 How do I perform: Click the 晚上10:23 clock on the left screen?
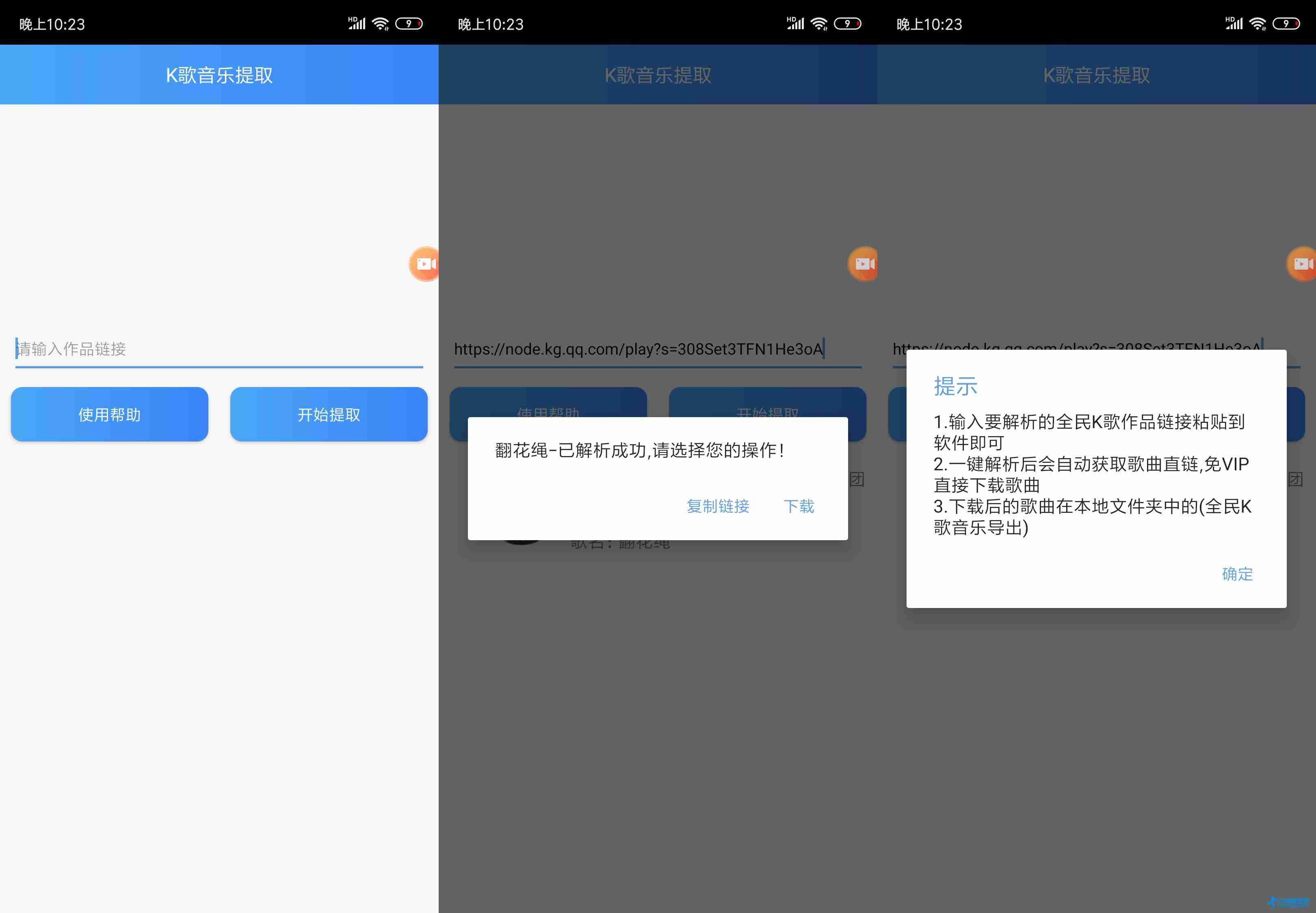pos(52,24)
